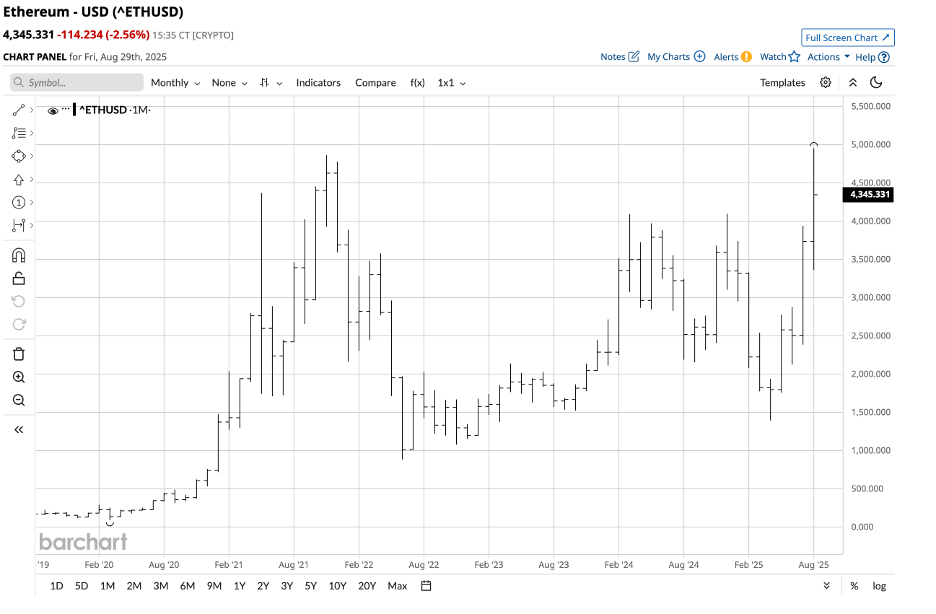Select the 2M time range
The height and width of the screenshot is (614, 936).
point(134,586)
